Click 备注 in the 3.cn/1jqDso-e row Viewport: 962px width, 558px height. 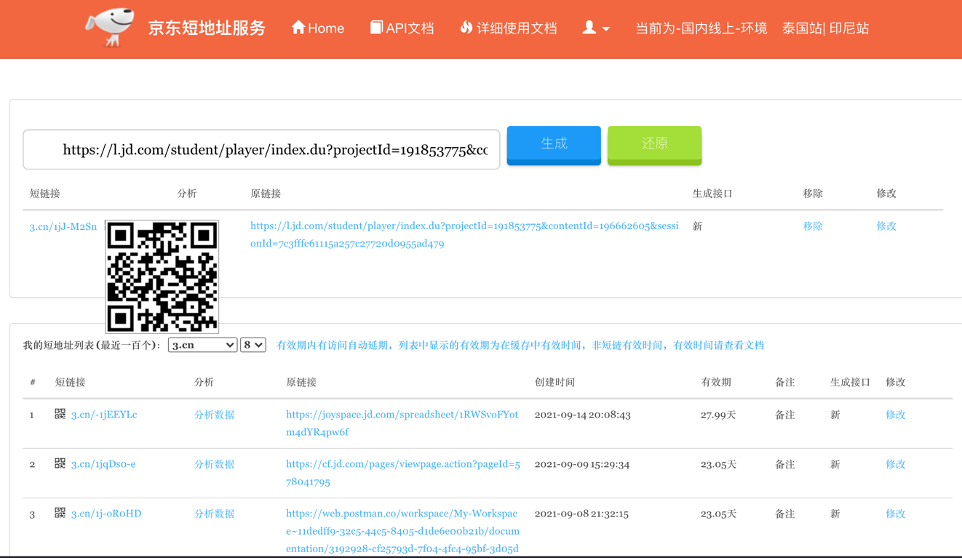785,464
